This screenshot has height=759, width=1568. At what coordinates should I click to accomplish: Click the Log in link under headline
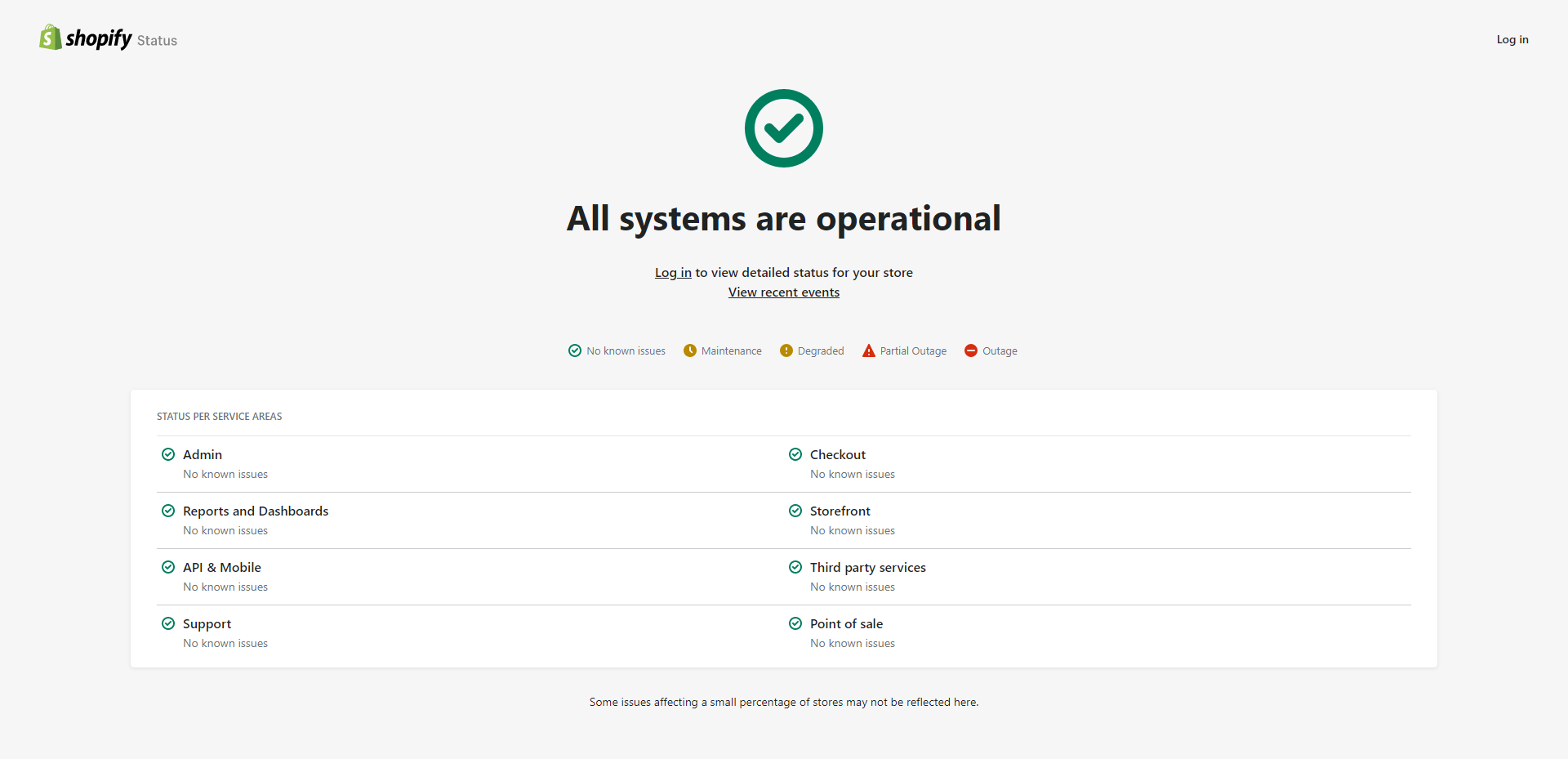tap(673, 273)
